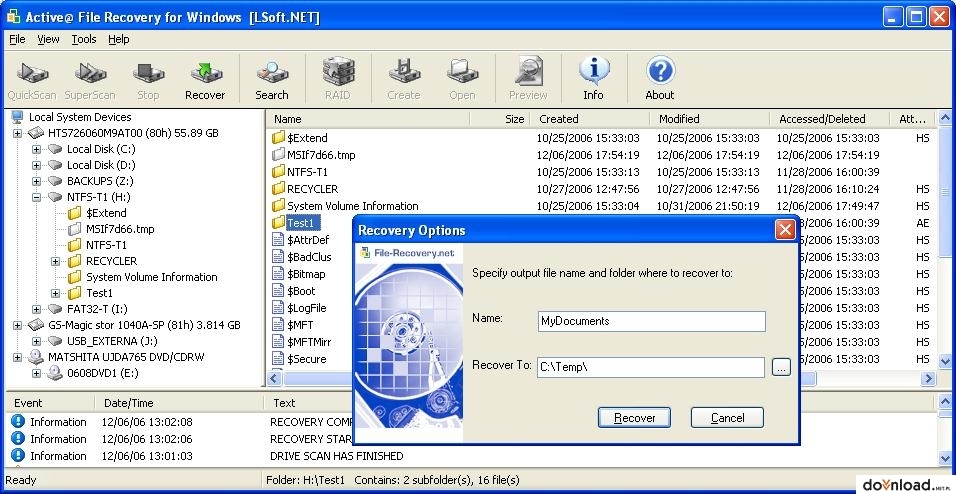Select MSIf7d66.tmp in the tree

pyautogui.click(x=120, y=229)
